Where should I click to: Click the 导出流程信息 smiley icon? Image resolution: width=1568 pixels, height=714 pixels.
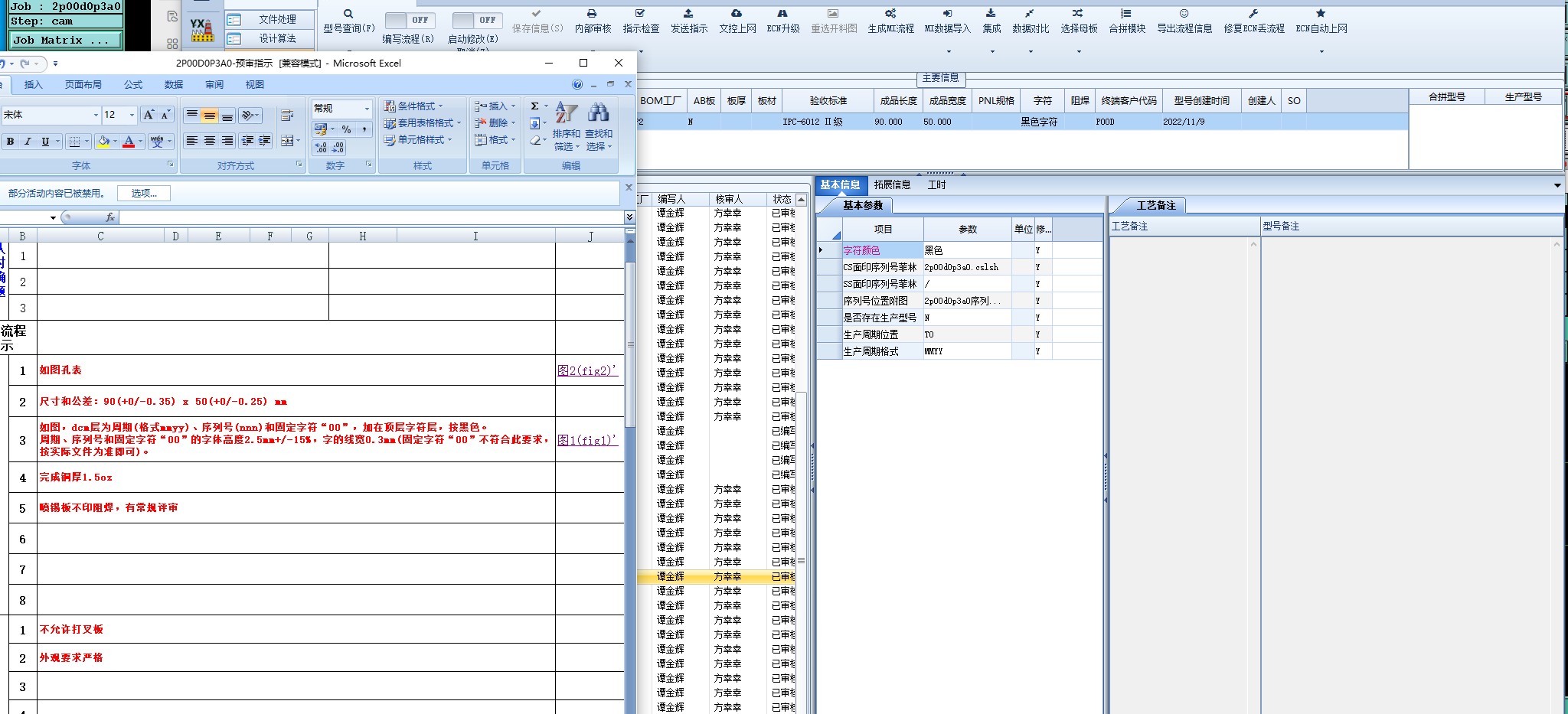click(1184, 14)
